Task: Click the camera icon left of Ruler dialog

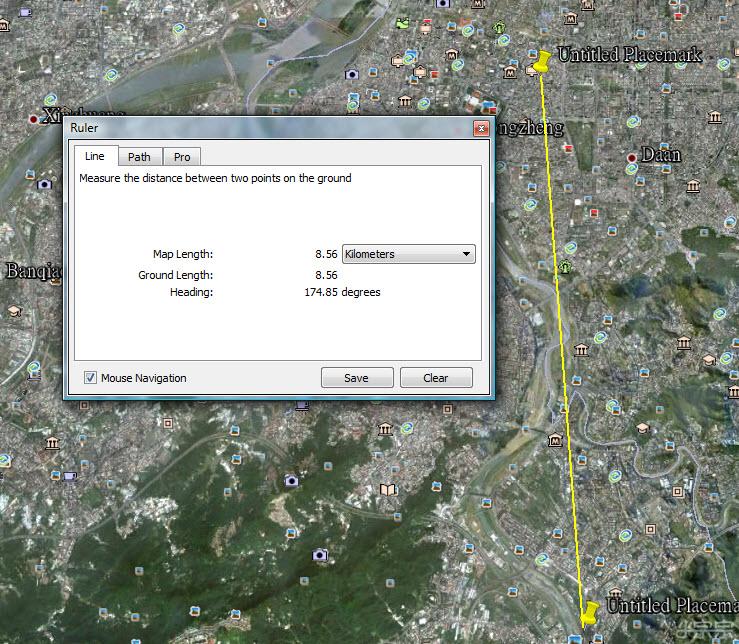Action: click(x=44, y=184)
